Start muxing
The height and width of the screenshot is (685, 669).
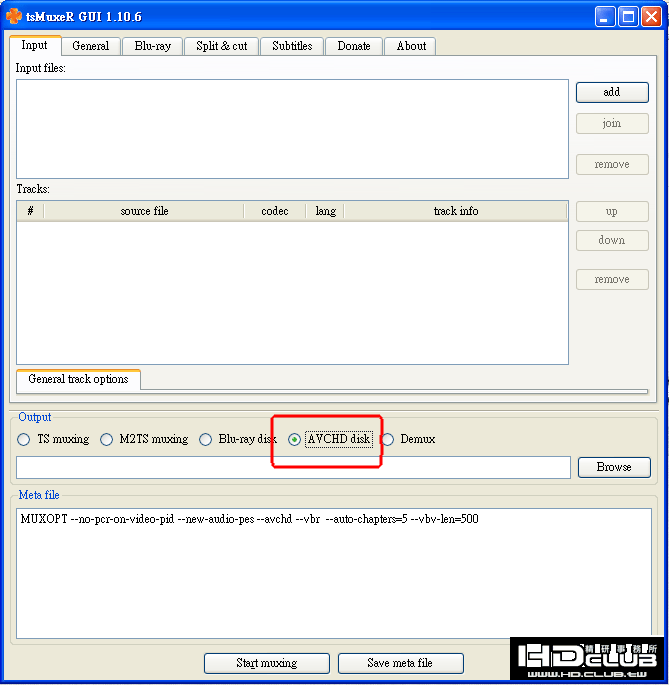tap(267, 663)
